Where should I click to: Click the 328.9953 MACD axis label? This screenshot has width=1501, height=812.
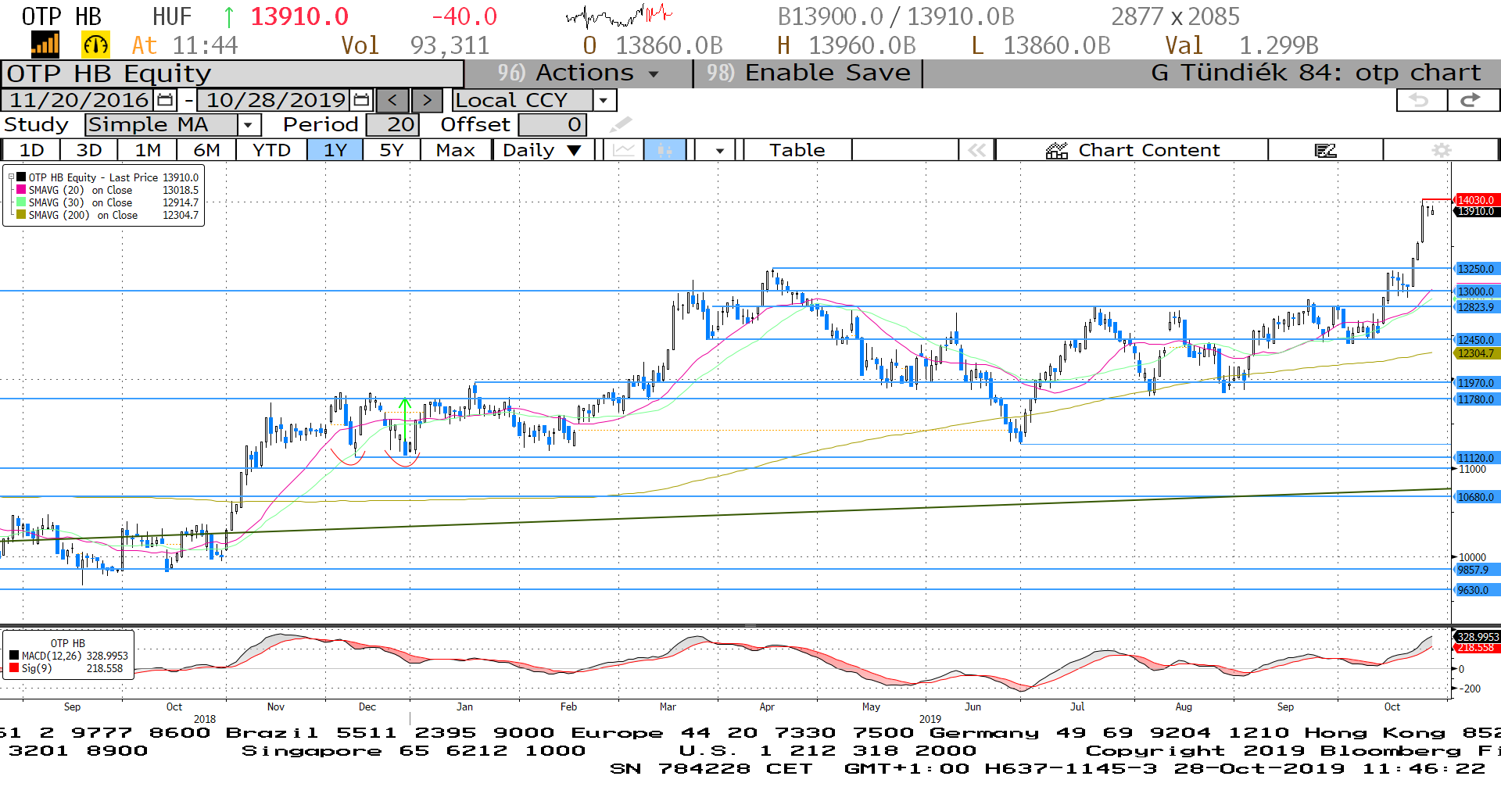(x=1477, y=637)
